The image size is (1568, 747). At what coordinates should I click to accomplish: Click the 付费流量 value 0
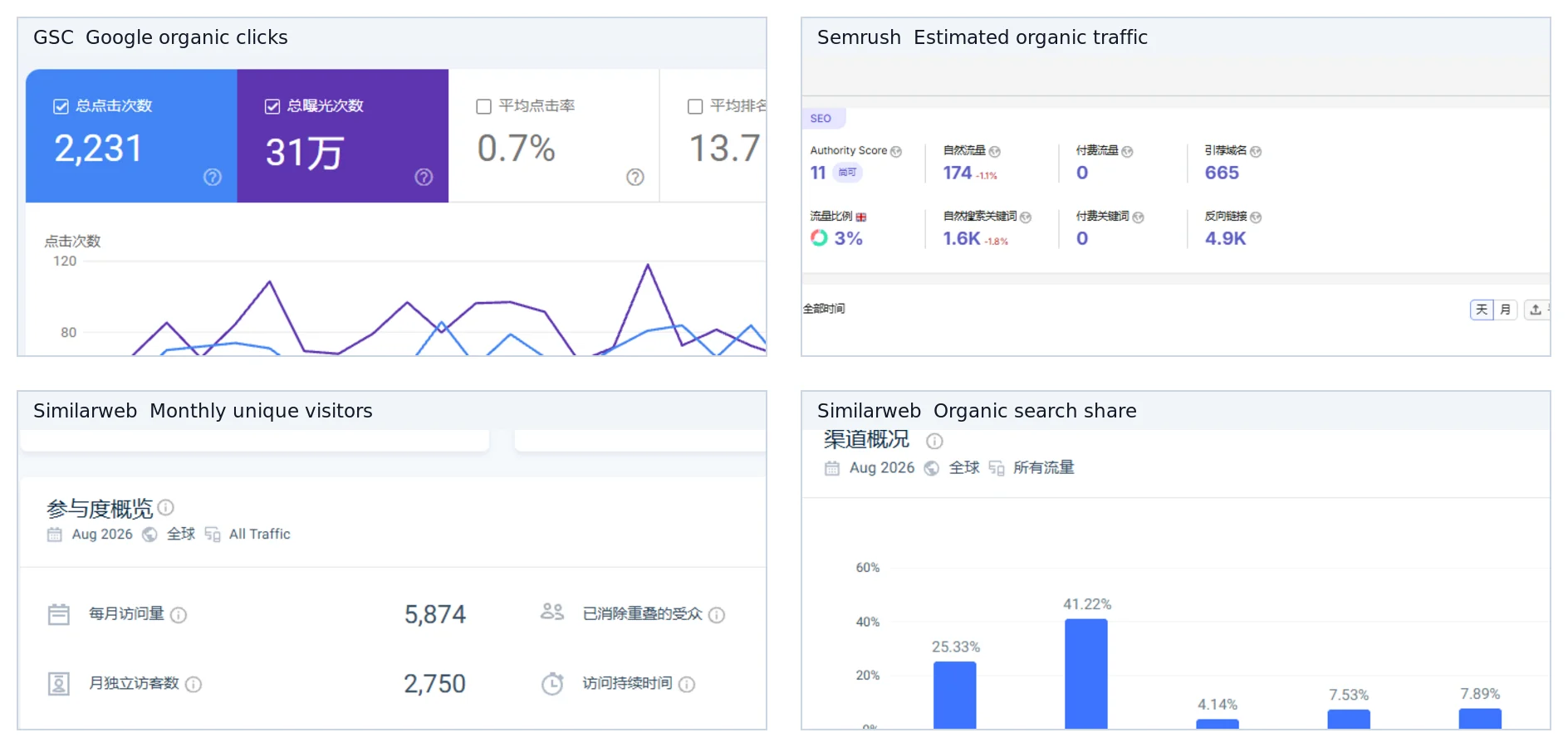pos(1082,173)
